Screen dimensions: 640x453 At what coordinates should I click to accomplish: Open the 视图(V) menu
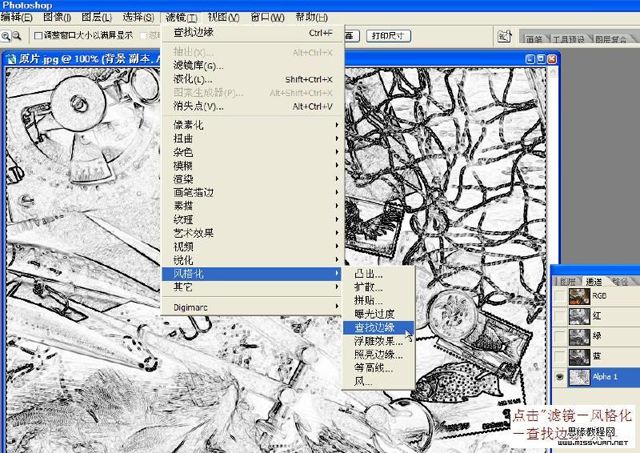pyautogui.click(x=223, y=18)
